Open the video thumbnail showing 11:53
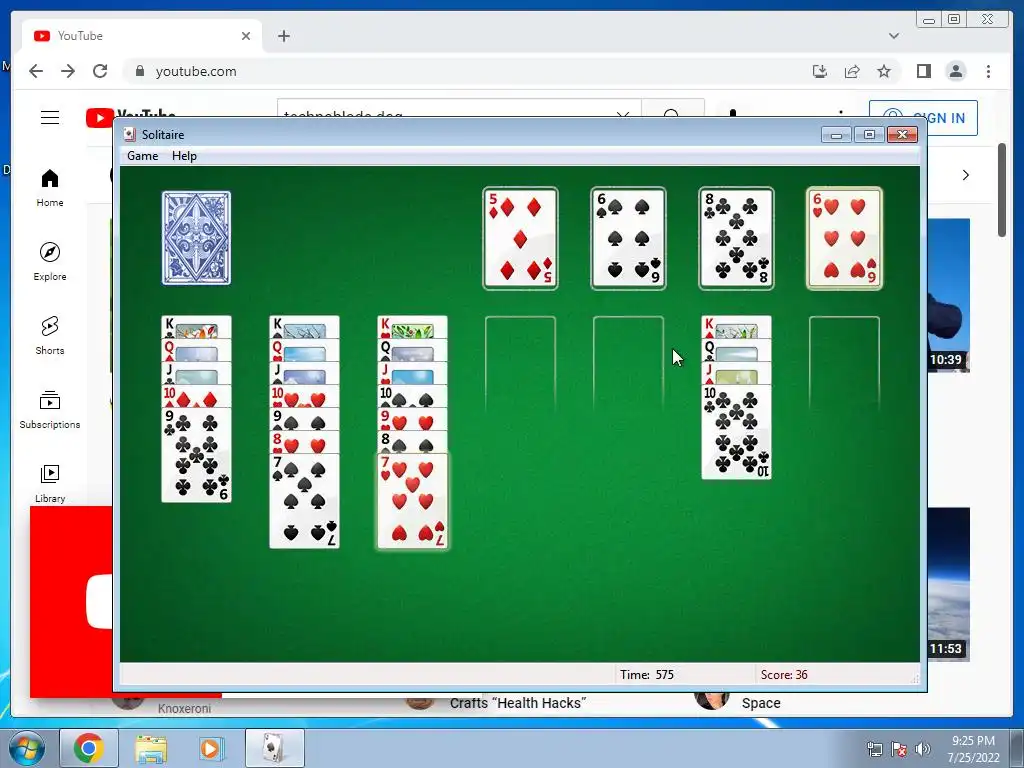Image resolution: width=1024 pixels, height=768 pixels. [948, 584]
